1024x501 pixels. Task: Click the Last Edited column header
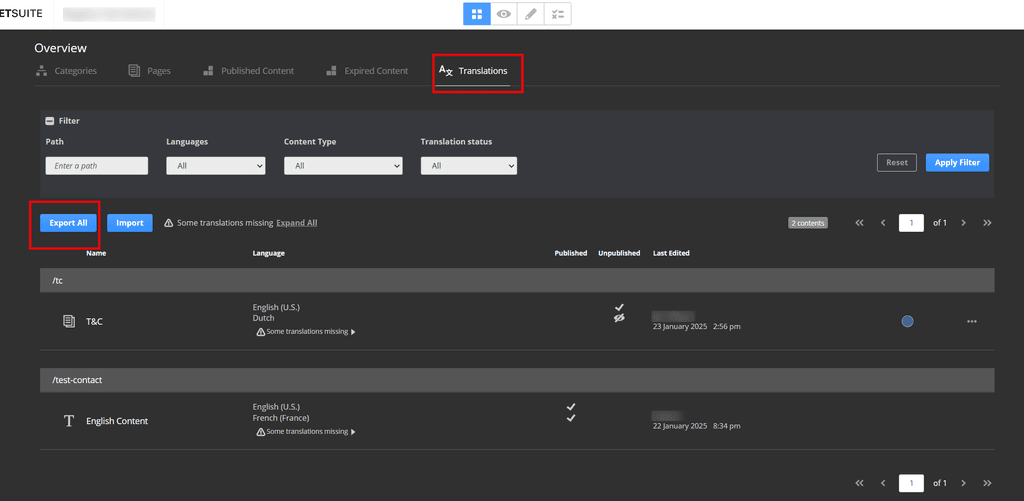671,253
